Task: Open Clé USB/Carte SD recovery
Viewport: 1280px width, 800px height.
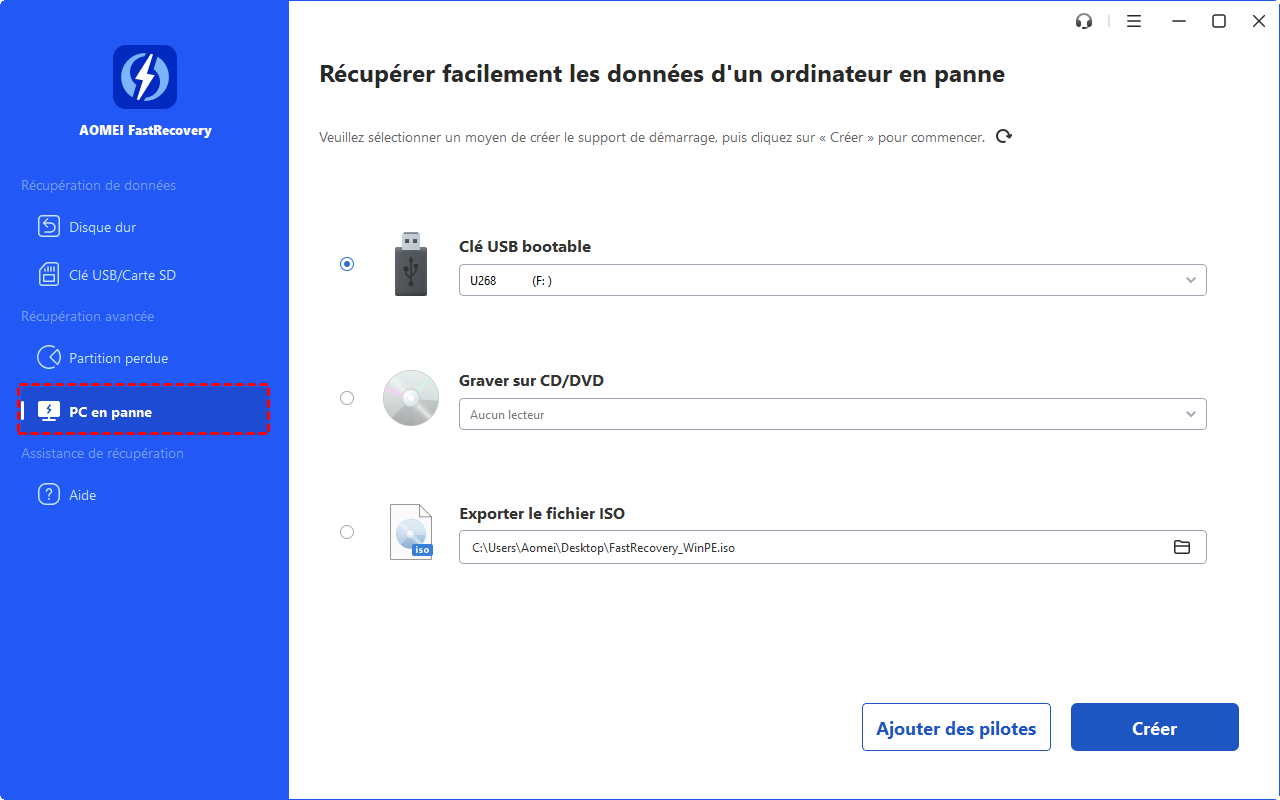Action: pos(122,275)
